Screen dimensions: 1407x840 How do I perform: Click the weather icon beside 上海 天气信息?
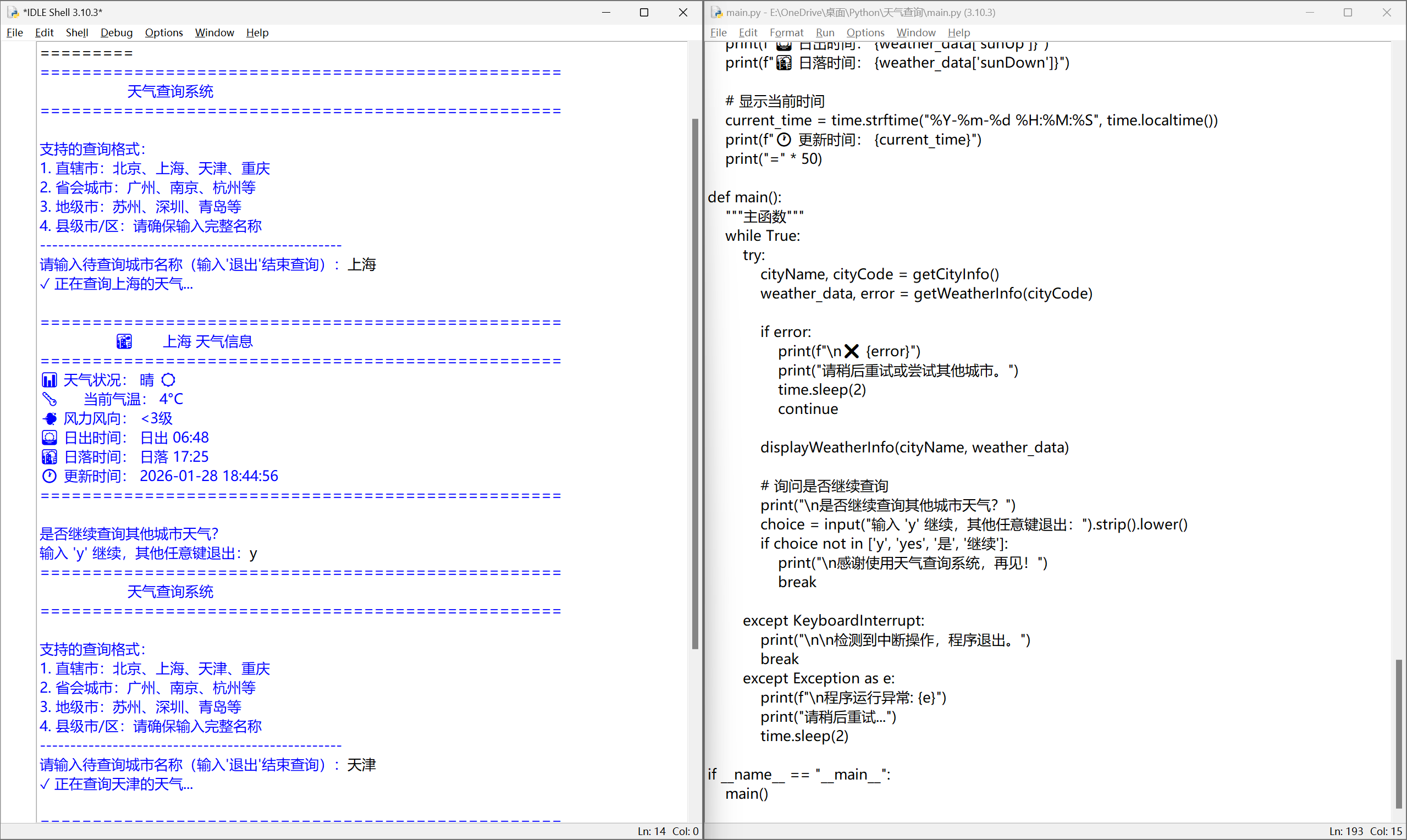124,341
